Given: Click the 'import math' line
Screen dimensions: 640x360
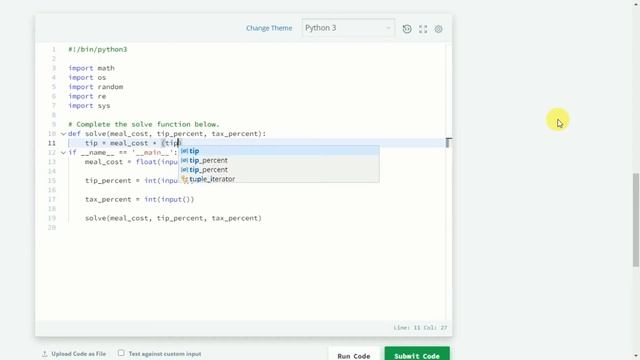Looking at the screenshot, I should point(91,68).
